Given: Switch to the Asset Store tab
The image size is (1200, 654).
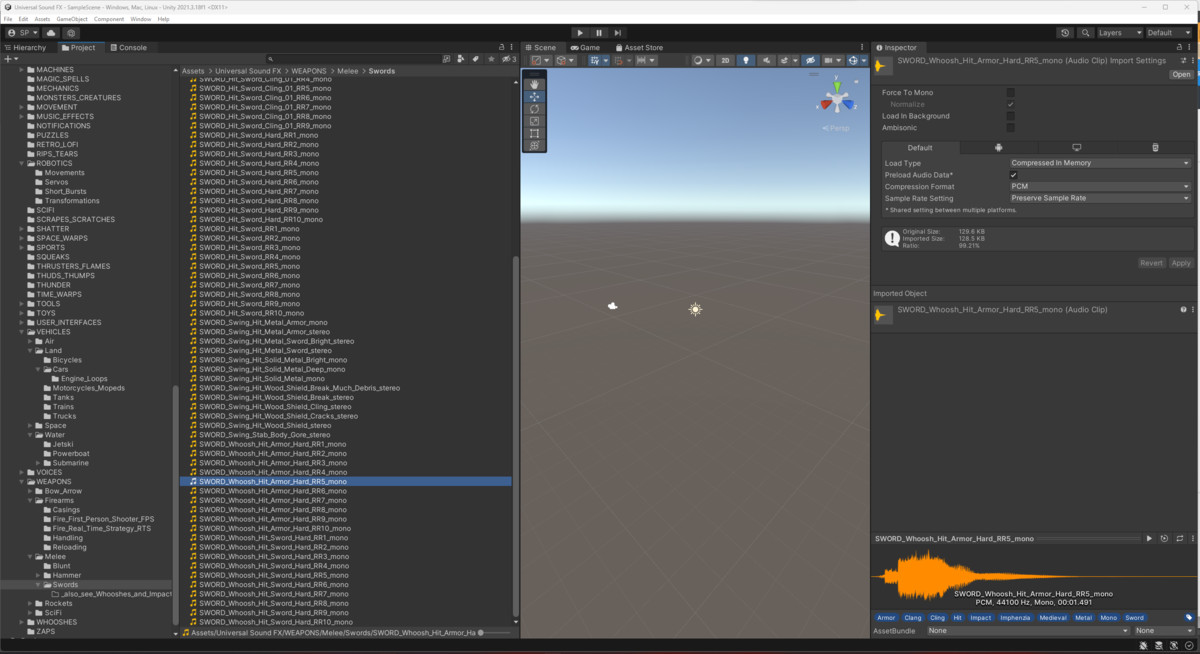Looking at the screenshot, I should [640, 47].
